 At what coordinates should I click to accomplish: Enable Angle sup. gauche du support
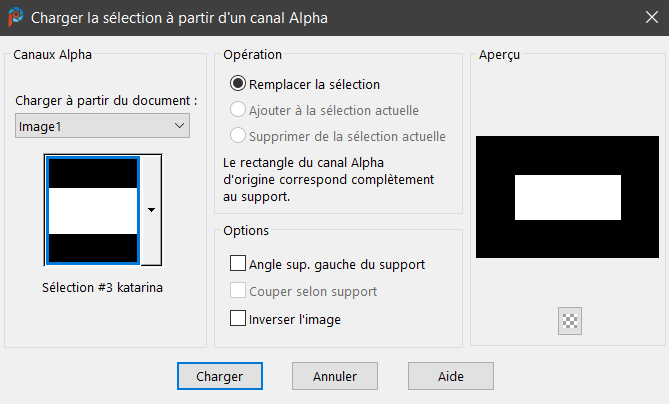[238, 265]
